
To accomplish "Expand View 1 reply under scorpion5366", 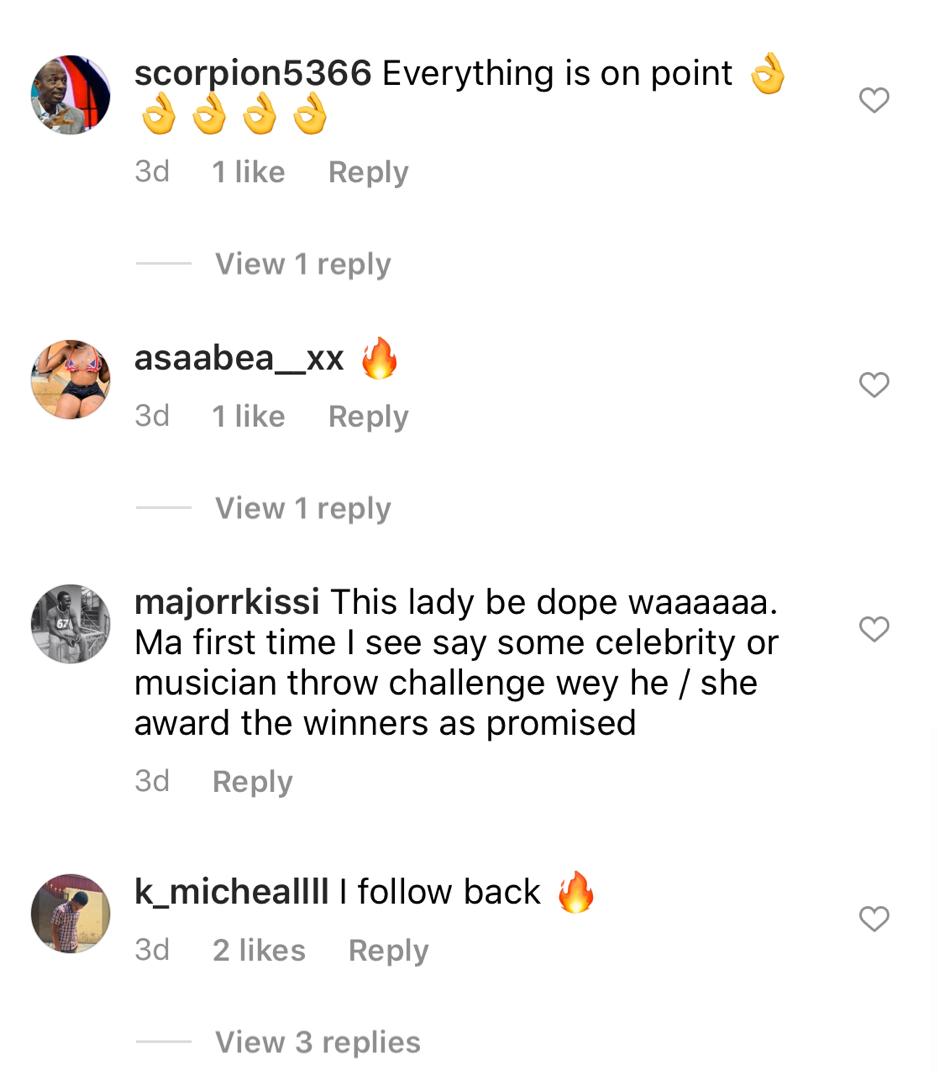I will pyautogui.click(x=302, y=264).
